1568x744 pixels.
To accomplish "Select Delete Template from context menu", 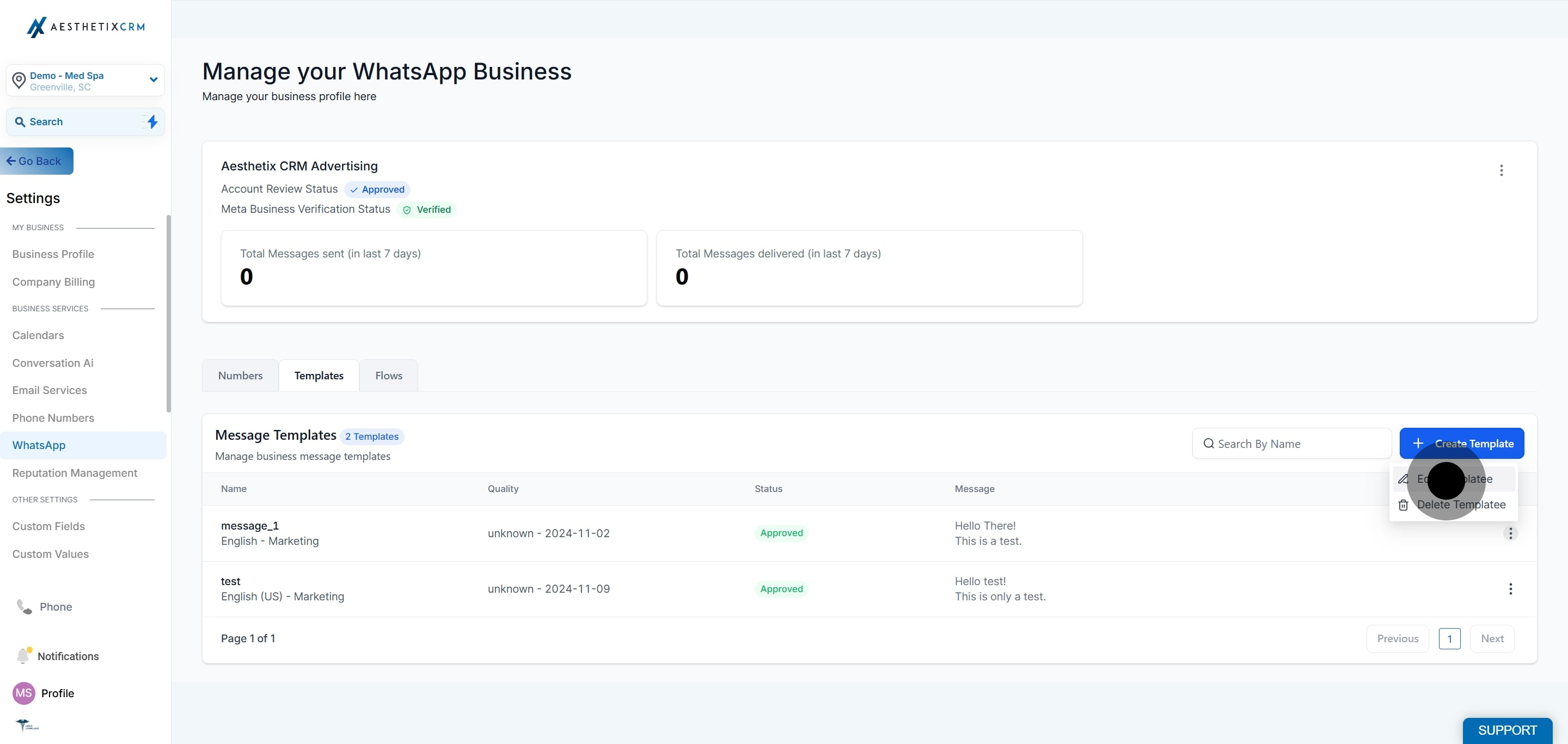I will [1461, 505].
